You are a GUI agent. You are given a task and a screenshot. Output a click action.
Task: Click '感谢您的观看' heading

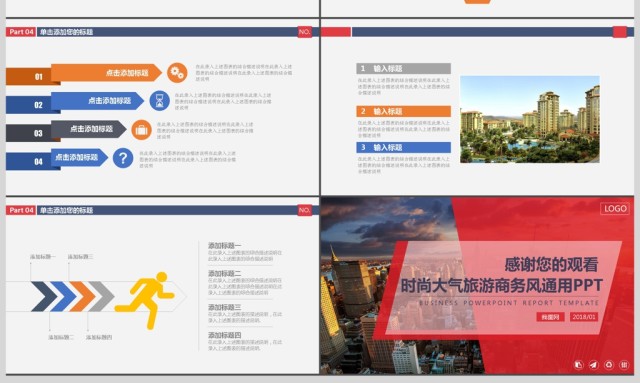pos(551,265)
